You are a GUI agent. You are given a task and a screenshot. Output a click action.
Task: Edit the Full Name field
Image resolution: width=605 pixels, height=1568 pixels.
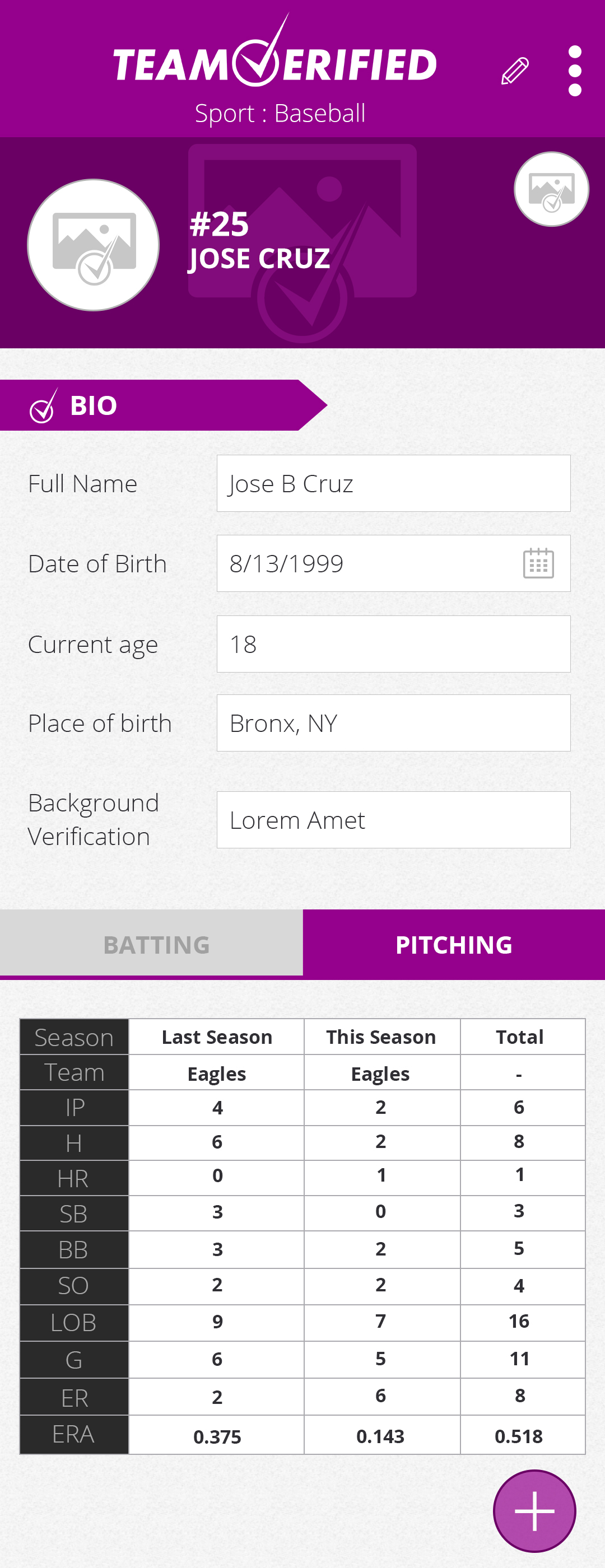click(393, 483)
